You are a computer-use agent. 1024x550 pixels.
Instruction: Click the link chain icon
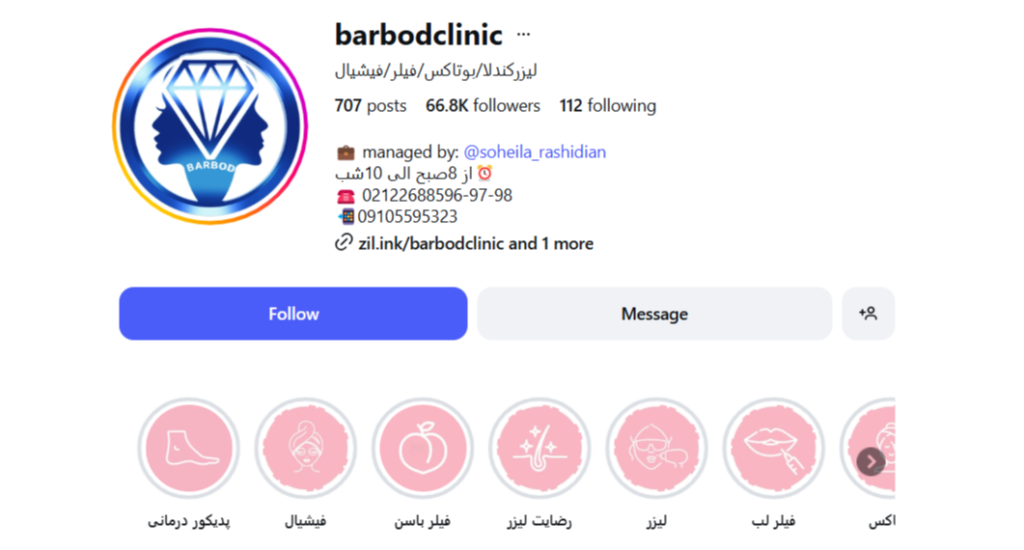coord(344,243)
